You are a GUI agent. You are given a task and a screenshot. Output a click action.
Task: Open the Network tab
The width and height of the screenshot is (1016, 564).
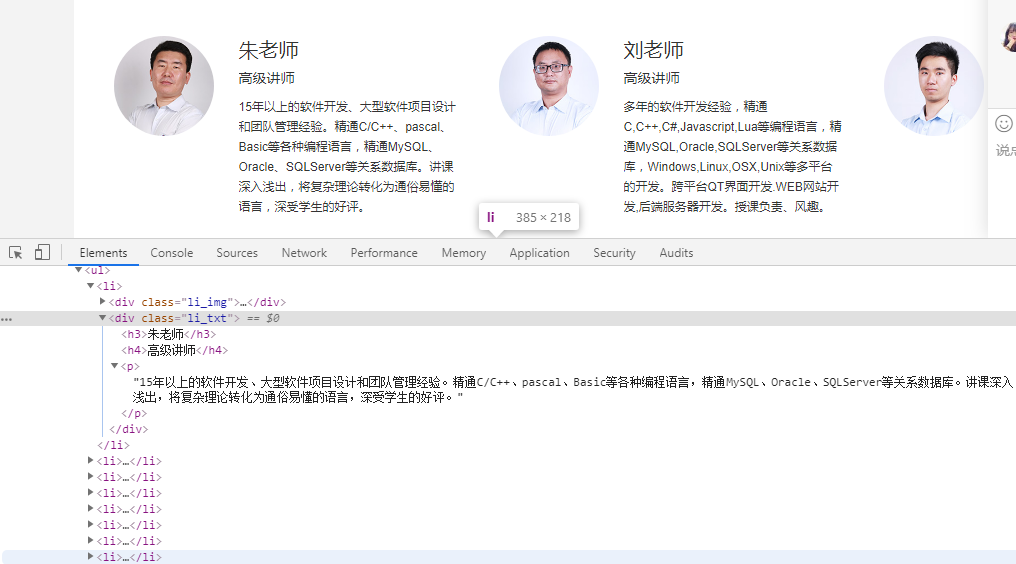click(304, 253)
